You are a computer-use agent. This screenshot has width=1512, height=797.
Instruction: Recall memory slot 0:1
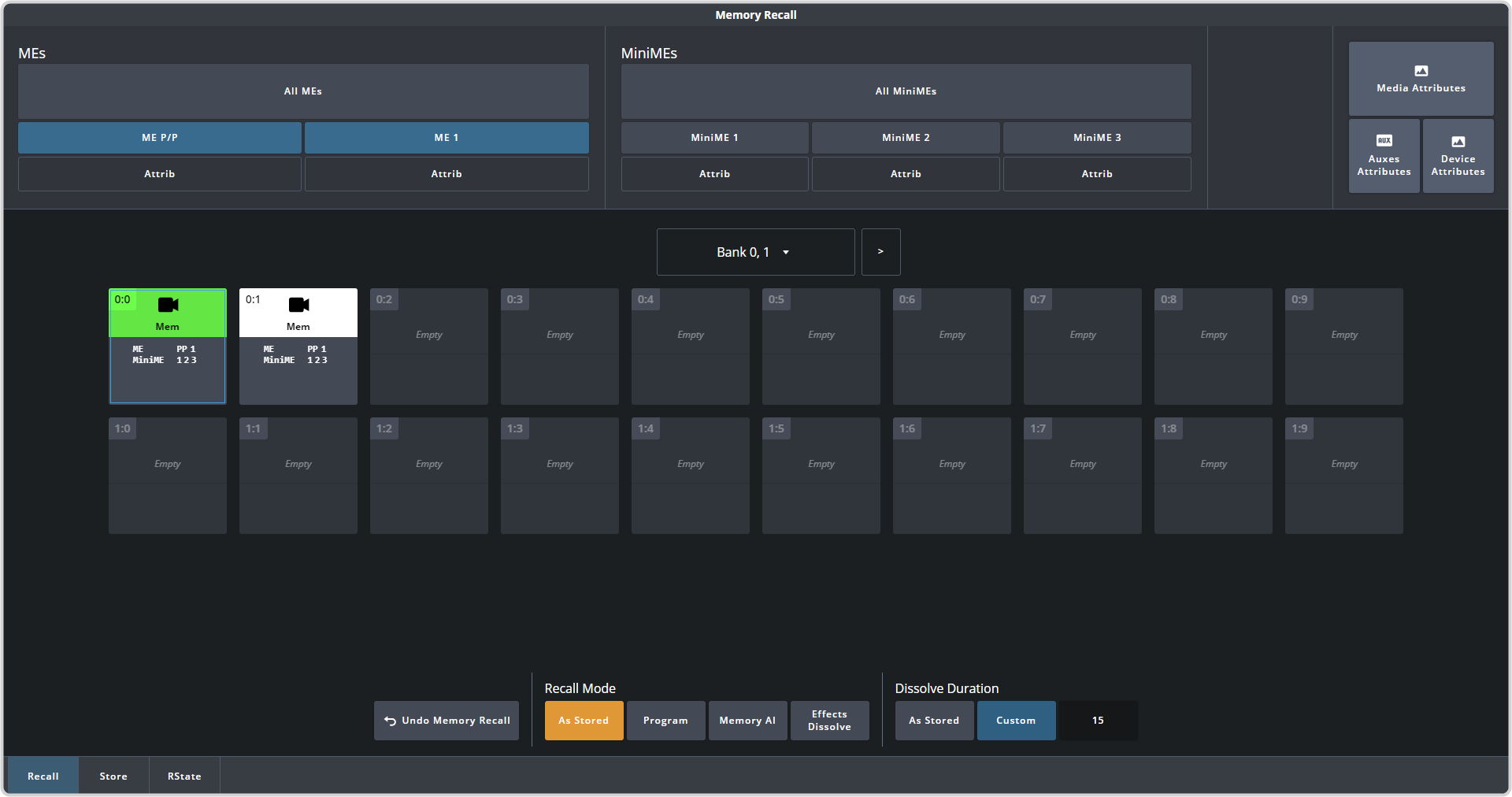coord(298,347)
